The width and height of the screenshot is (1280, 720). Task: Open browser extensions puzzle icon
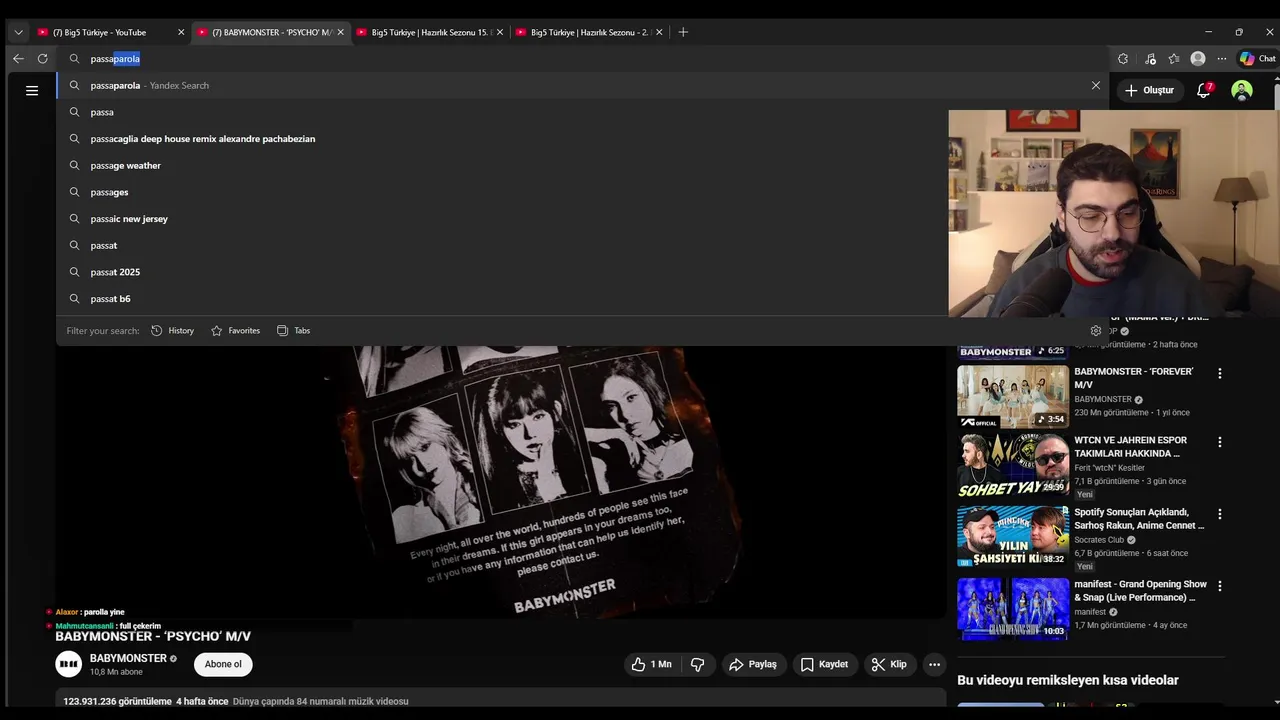tap(1123, 59)
